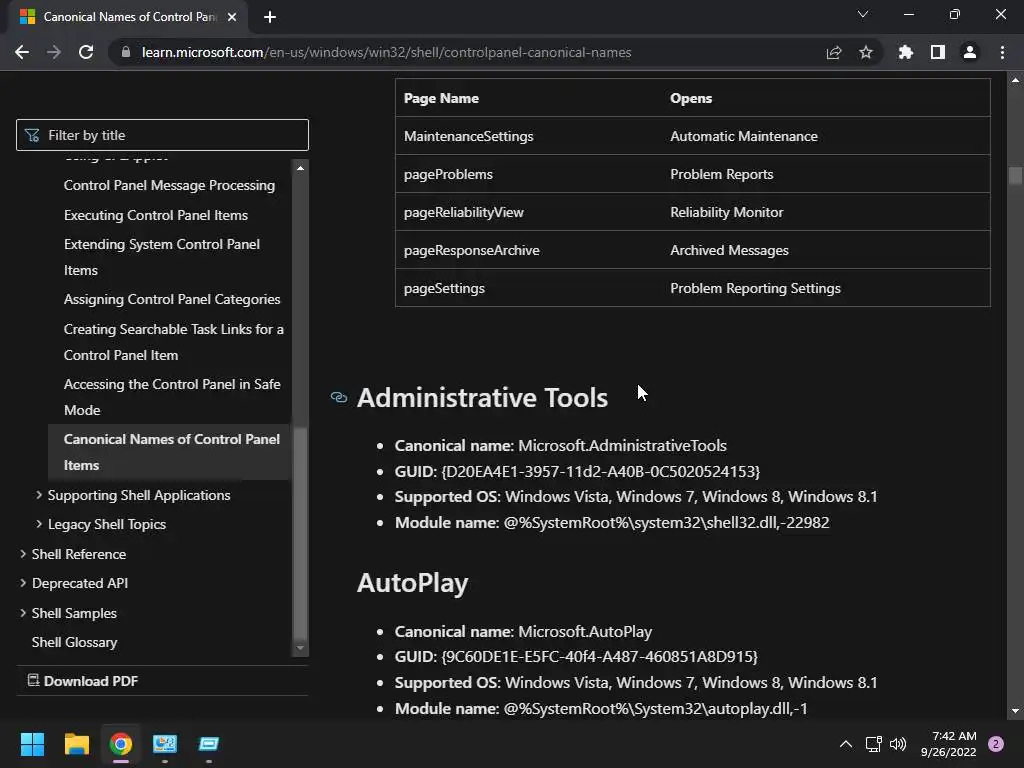Open the Shell Glossary page
The width and height of the screenshot is (1024, 768).
(74, 643)
